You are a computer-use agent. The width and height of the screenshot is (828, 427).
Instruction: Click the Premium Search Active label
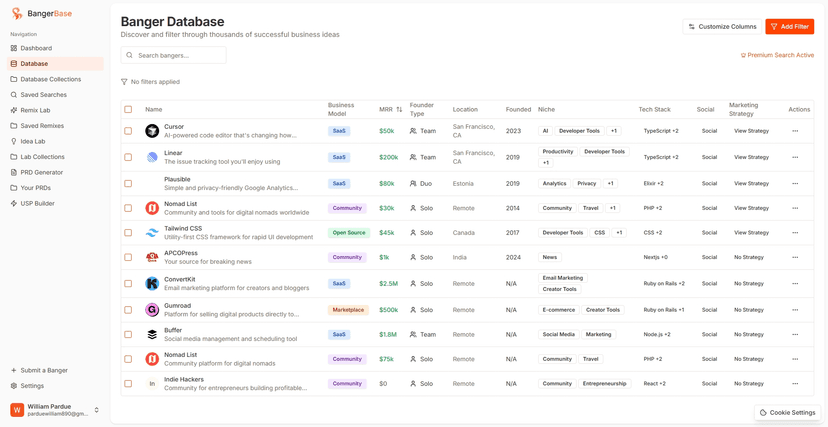click(777, 55)
